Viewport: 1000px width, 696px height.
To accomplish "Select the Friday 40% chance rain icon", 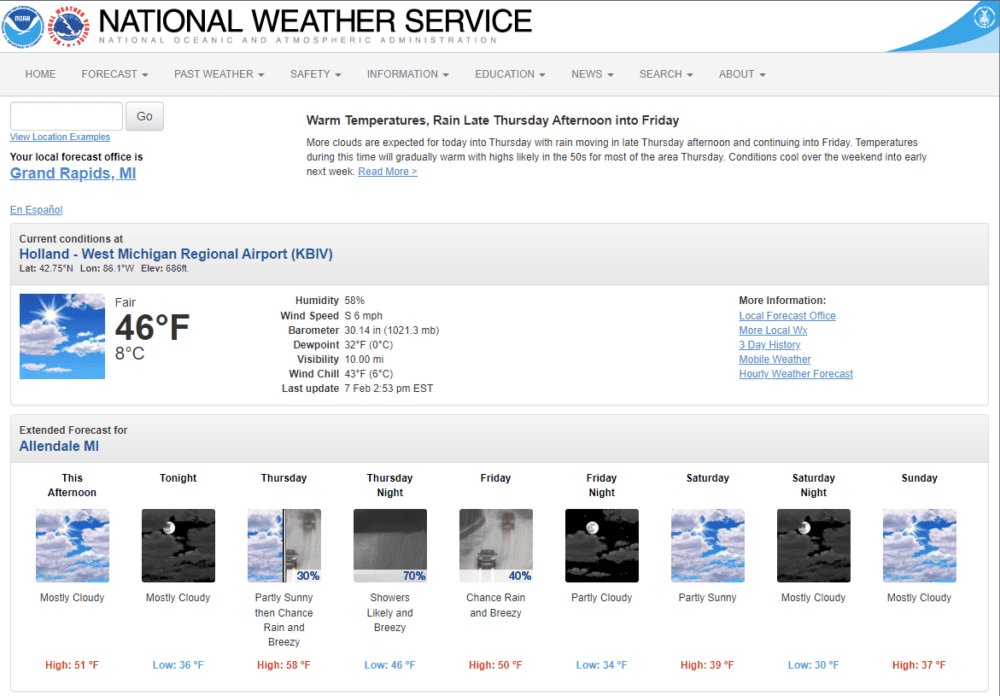I will pyautogui.click(x=496, y=545).
